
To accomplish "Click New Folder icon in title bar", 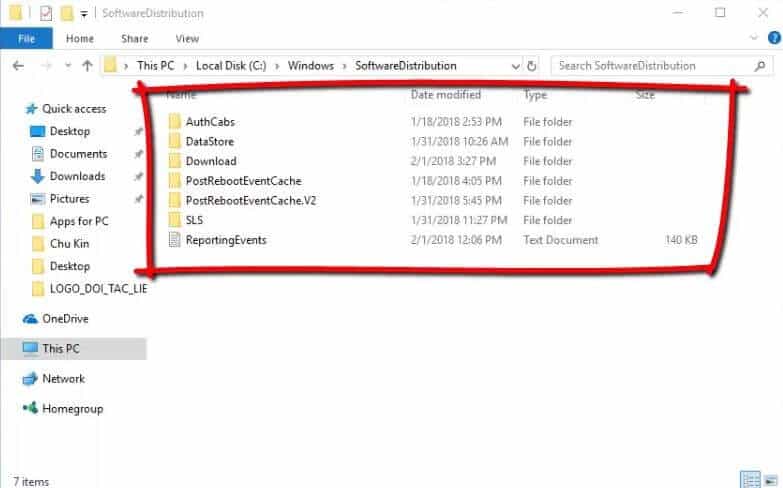I will pyautogui.click(x=67, y=13).
